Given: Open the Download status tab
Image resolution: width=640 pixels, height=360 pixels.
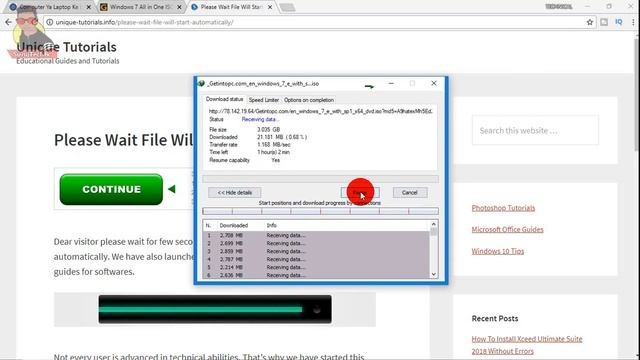Looking at the screenshot, I should click(x=224, y=99).
